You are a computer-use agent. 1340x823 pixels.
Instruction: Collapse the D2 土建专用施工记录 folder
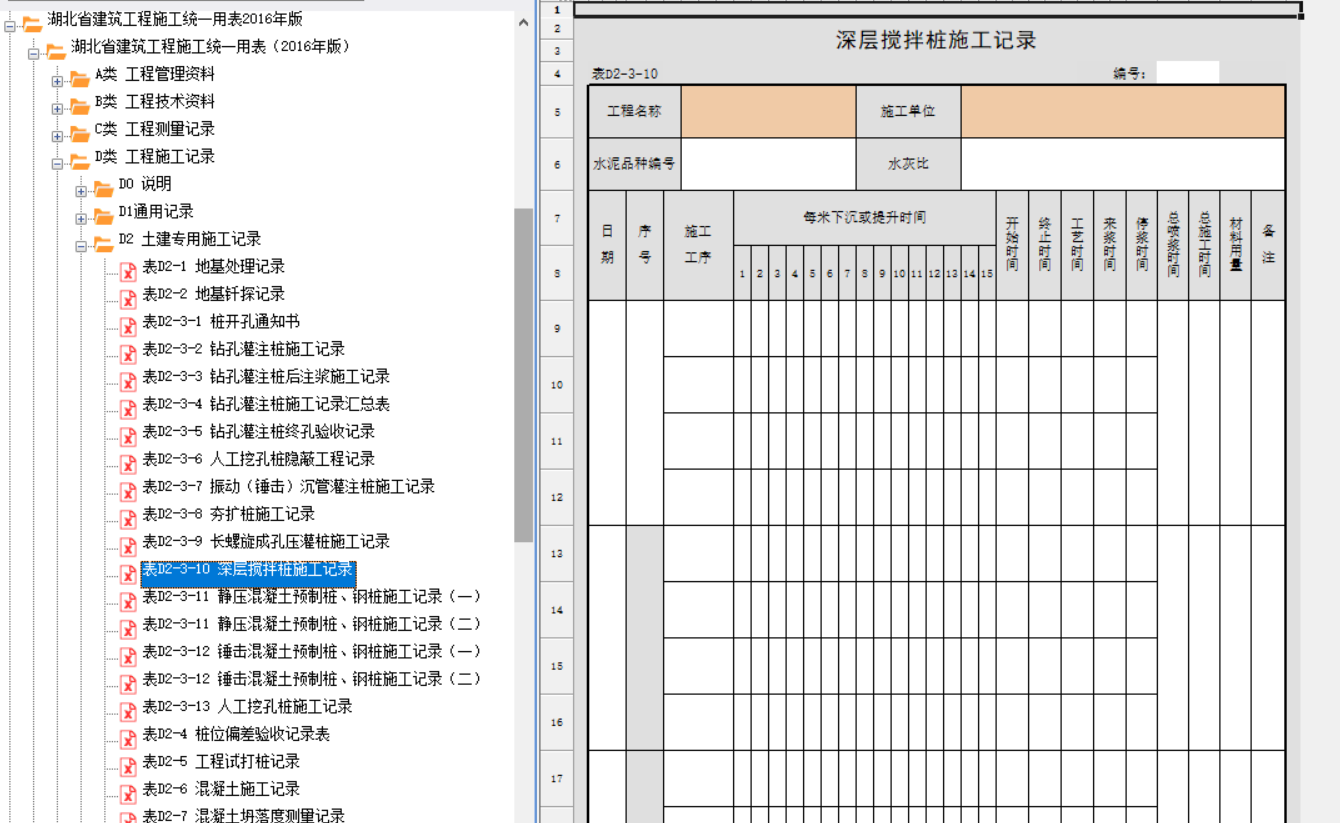(81, 246)
